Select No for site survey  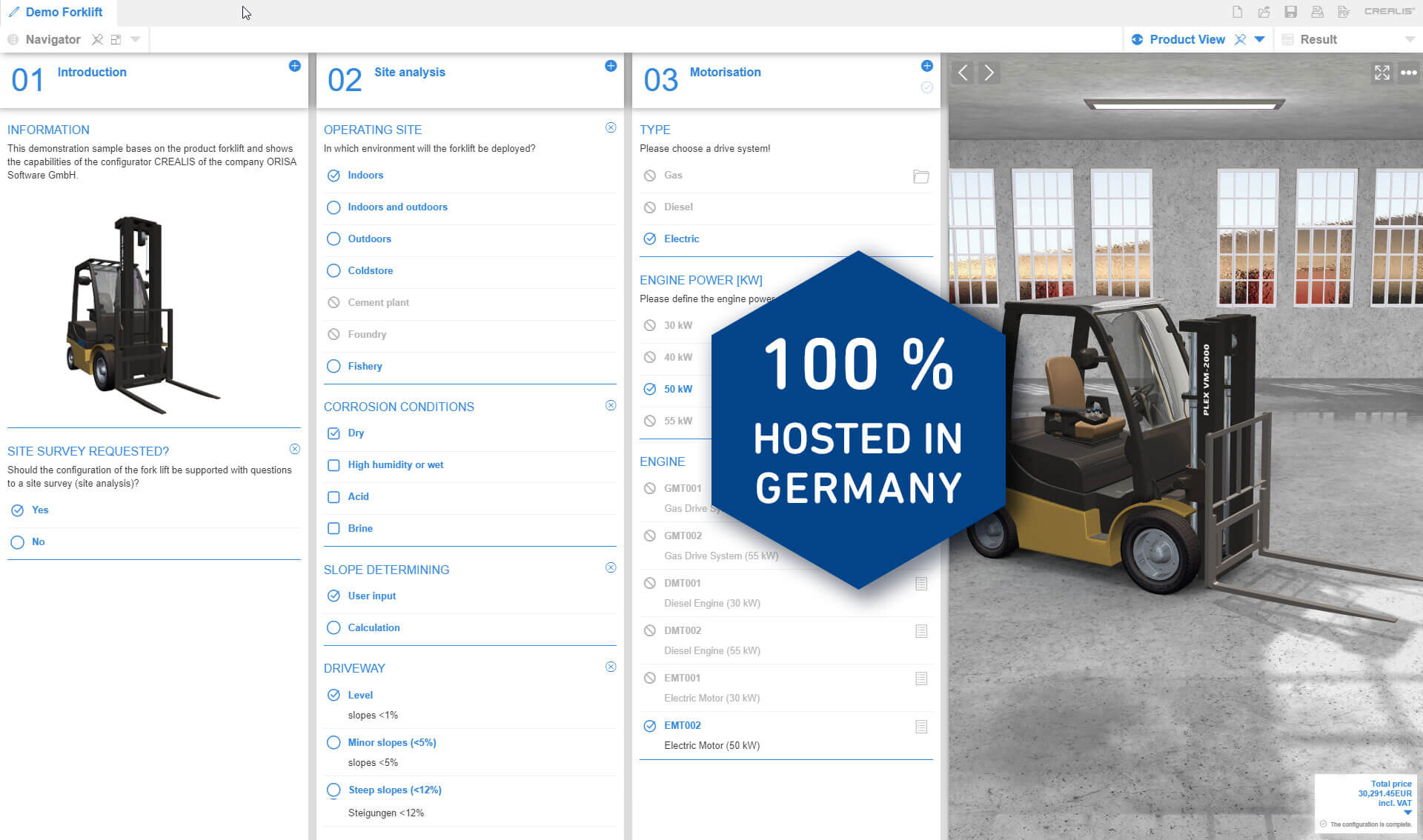click(x=154, y=542)
